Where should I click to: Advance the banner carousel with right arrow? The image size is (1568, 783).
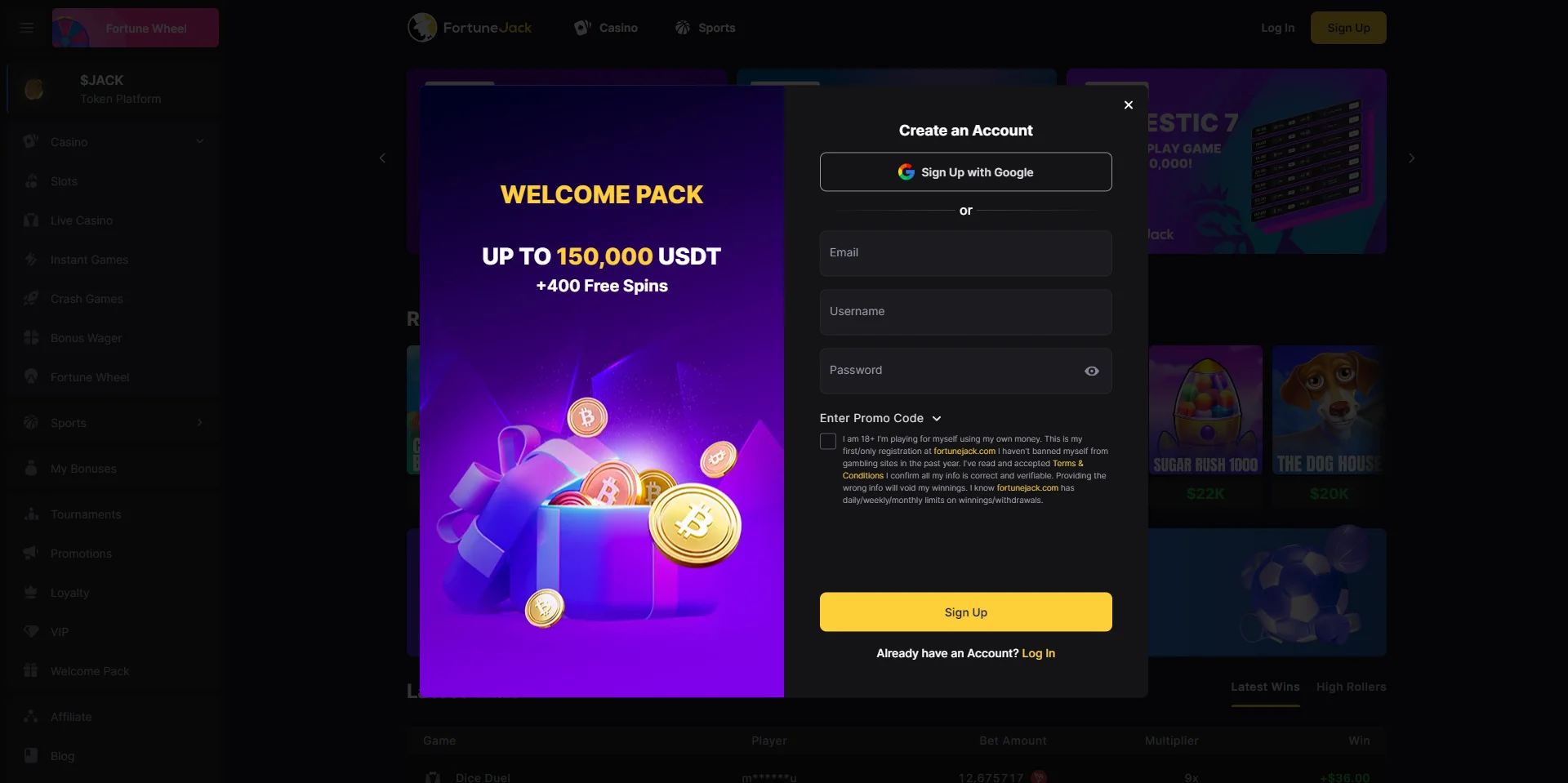(x=1411, y=158)
